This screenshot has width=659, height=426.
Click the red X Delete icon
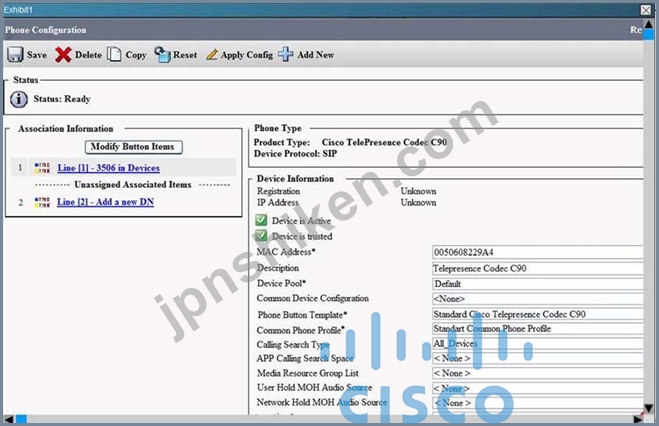click(63, 55)
